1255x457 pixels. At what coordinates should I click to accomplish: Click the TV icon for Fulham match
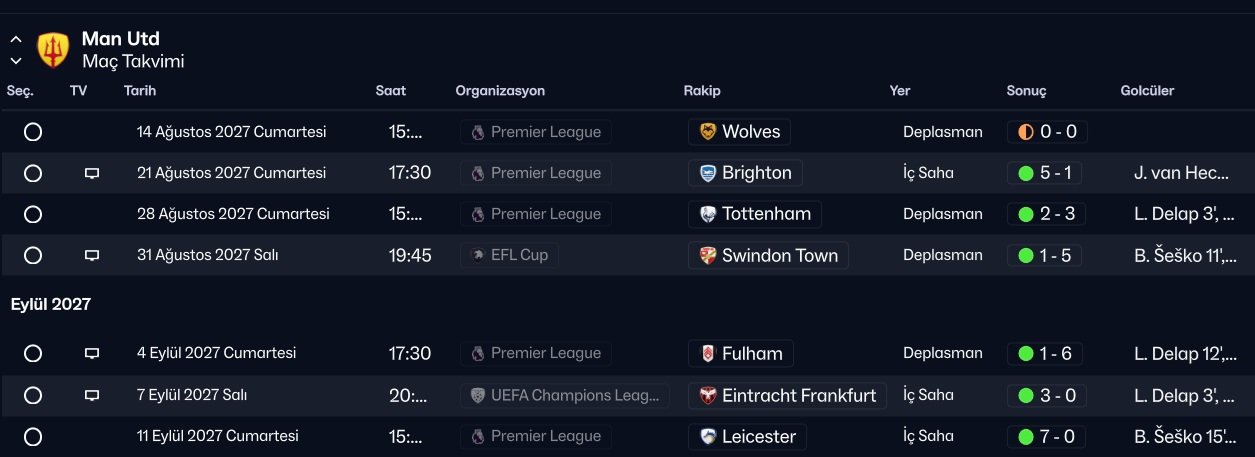(92, 353)
